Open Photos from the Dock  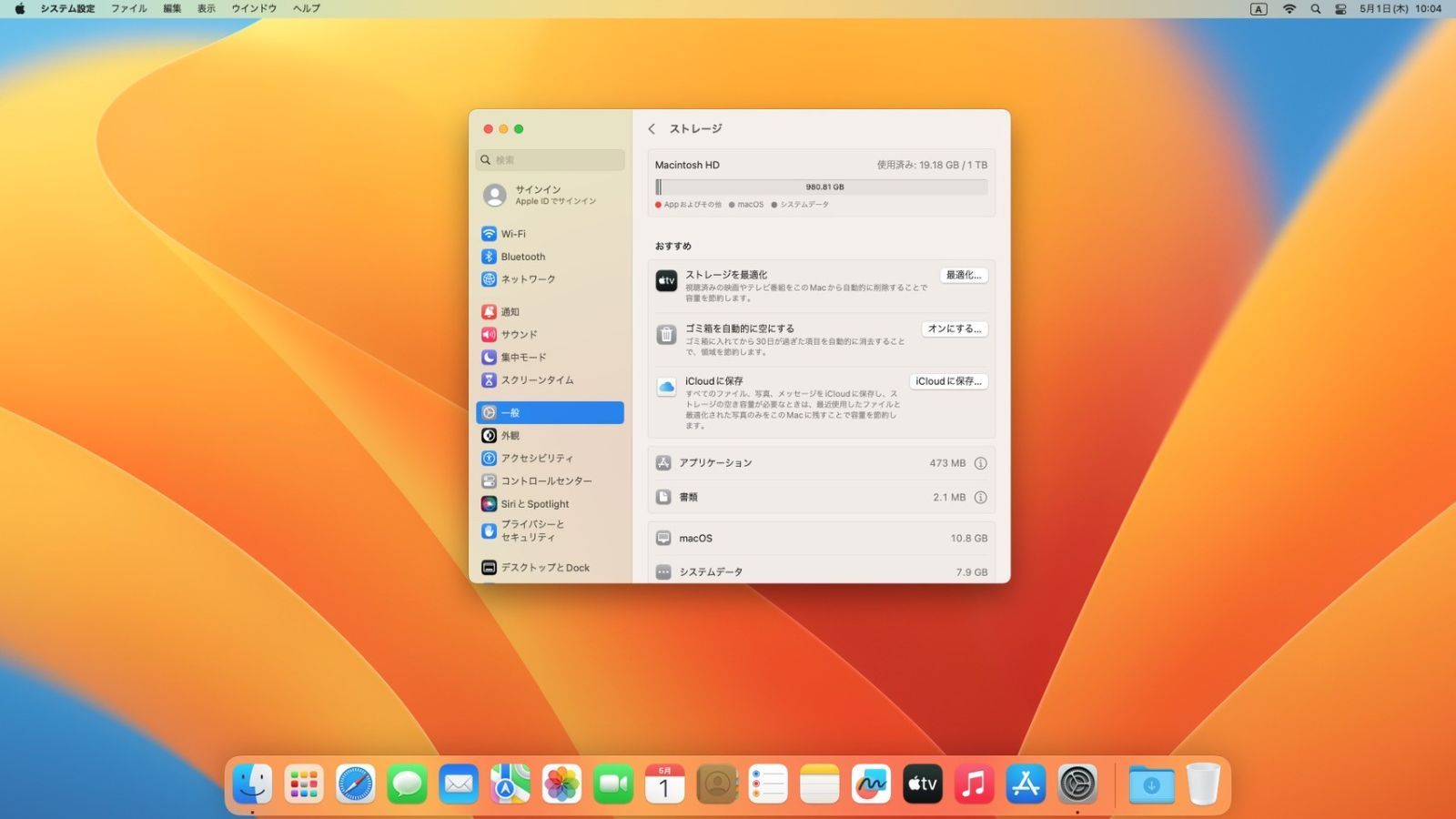pos(561,784)
